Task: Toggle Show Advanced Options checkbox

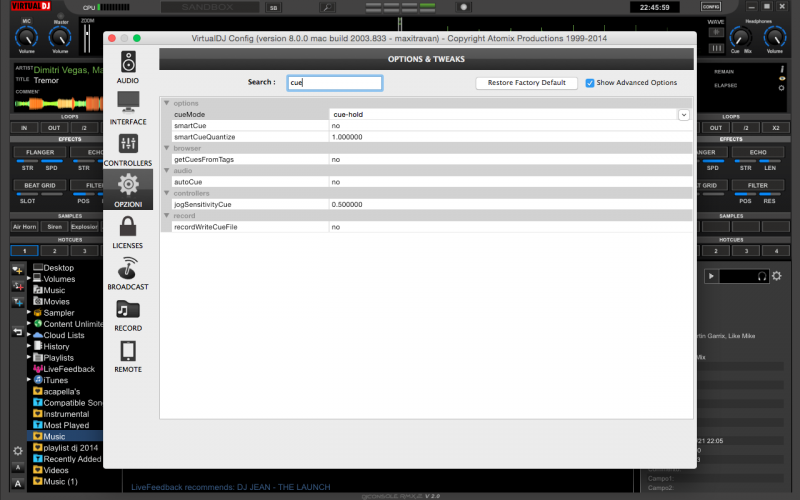Action: 590,83
